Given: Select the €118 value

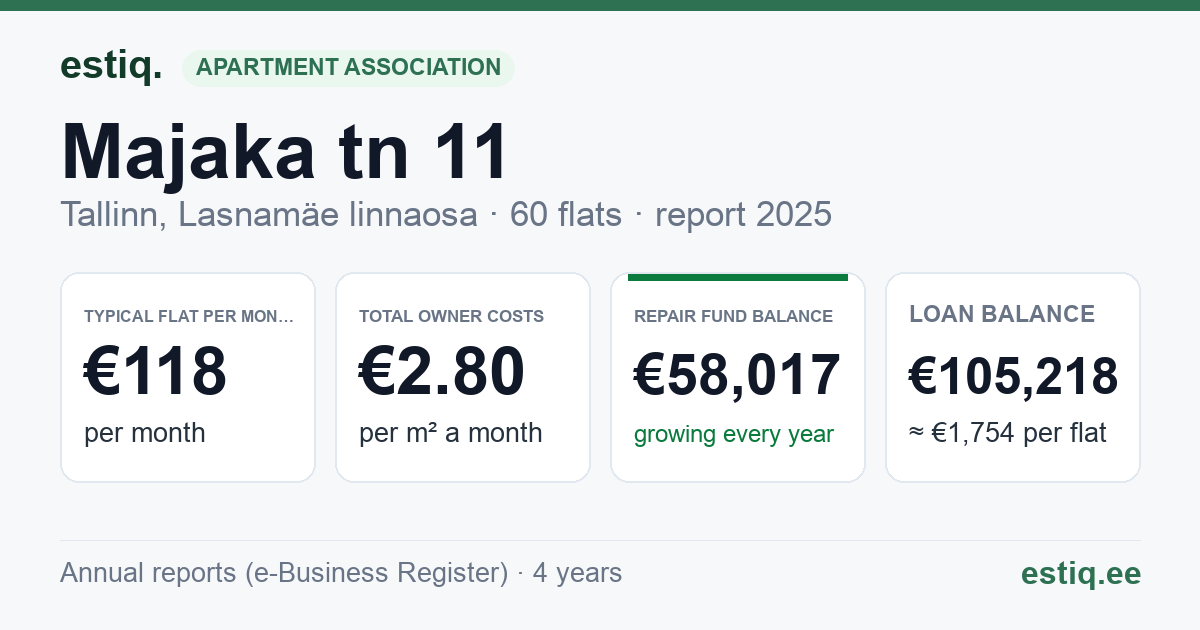Looking at the screenshot, I should pos(155,372).
